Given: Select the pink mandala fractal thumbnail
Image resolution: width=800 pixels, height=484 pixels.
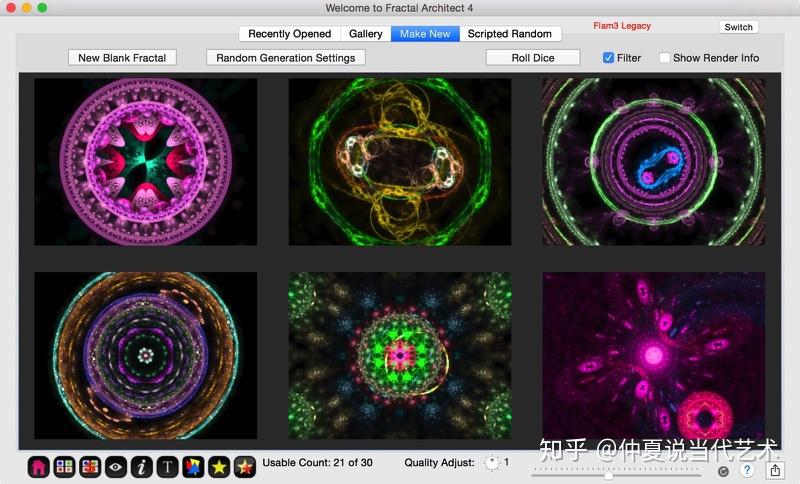Looking at the screenshot, I should pos(145,162).
